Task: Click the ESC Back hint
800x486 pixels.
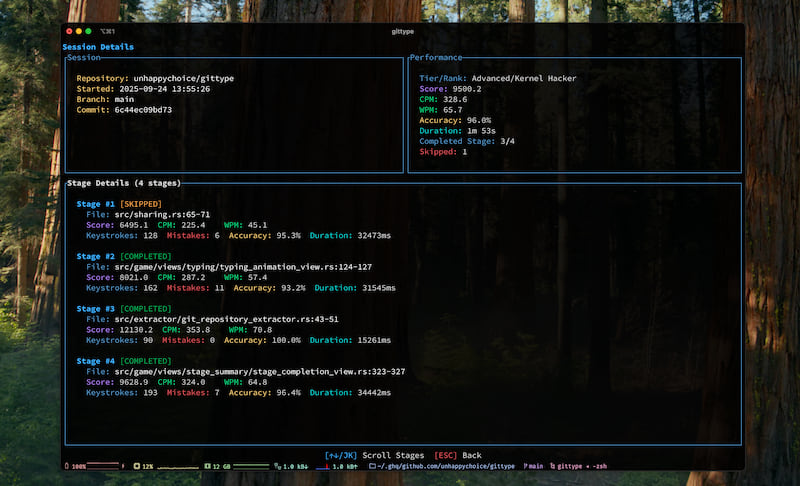Action: (457, 455)
